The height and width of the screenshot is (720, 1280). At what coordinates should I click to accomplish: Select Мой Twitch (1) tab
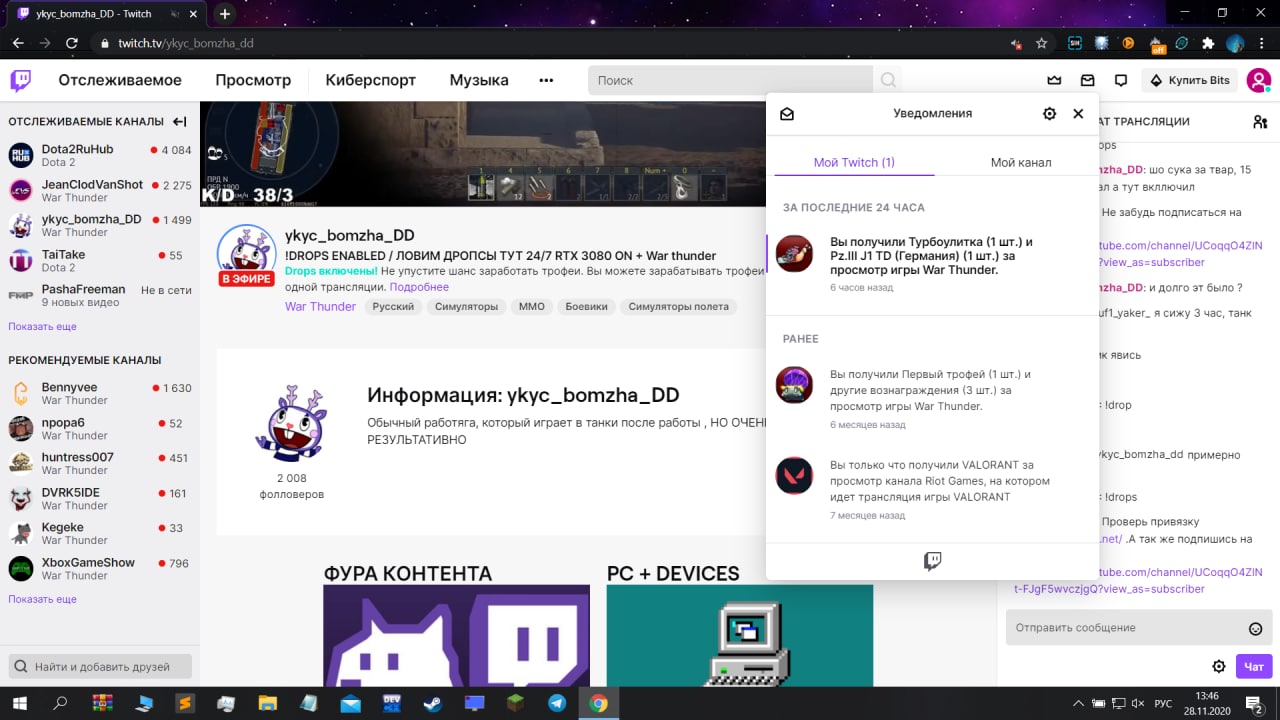[x=854, y=162]
